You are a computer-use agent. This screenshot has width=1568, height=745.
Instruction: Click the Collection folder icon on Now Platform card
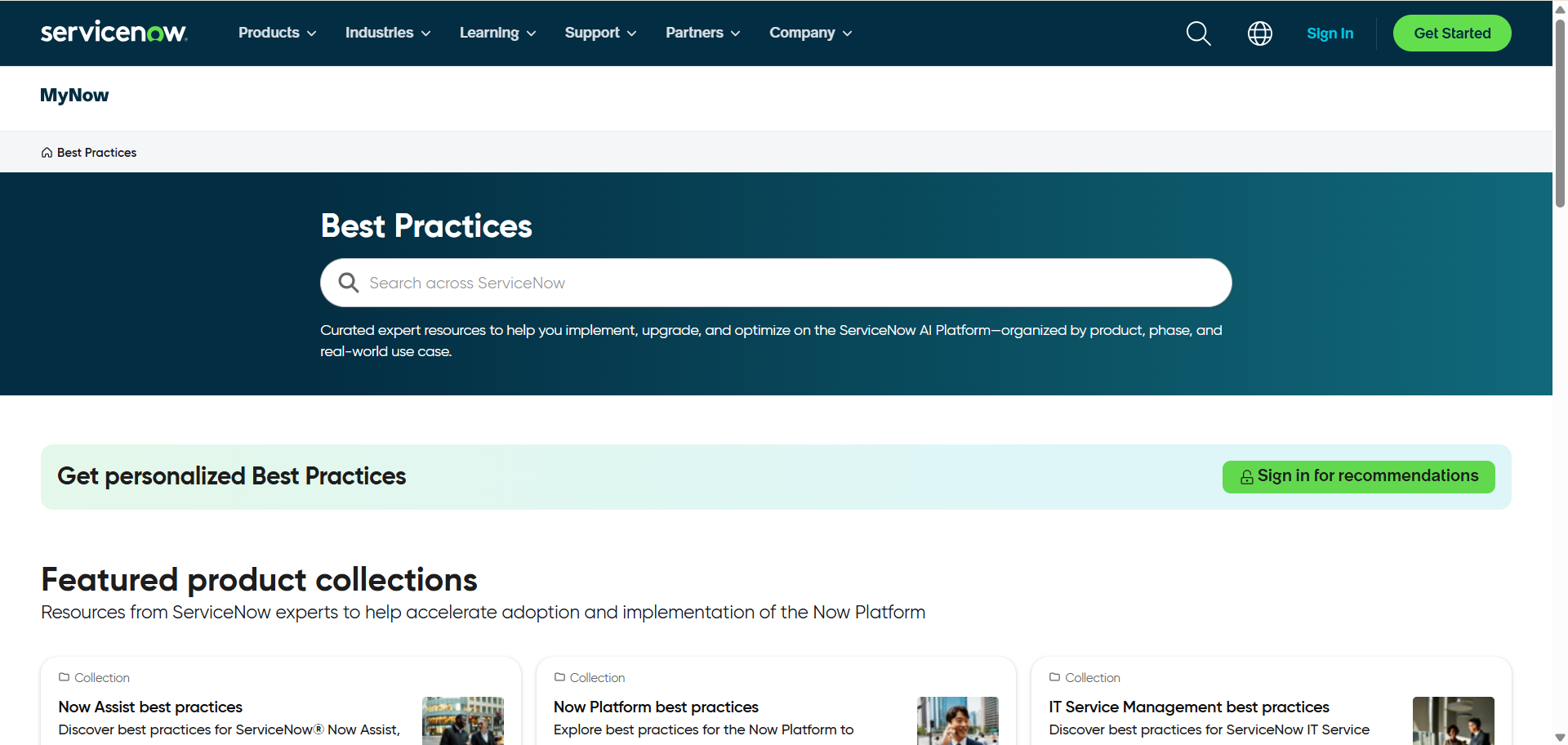click(x=559, y=677)
